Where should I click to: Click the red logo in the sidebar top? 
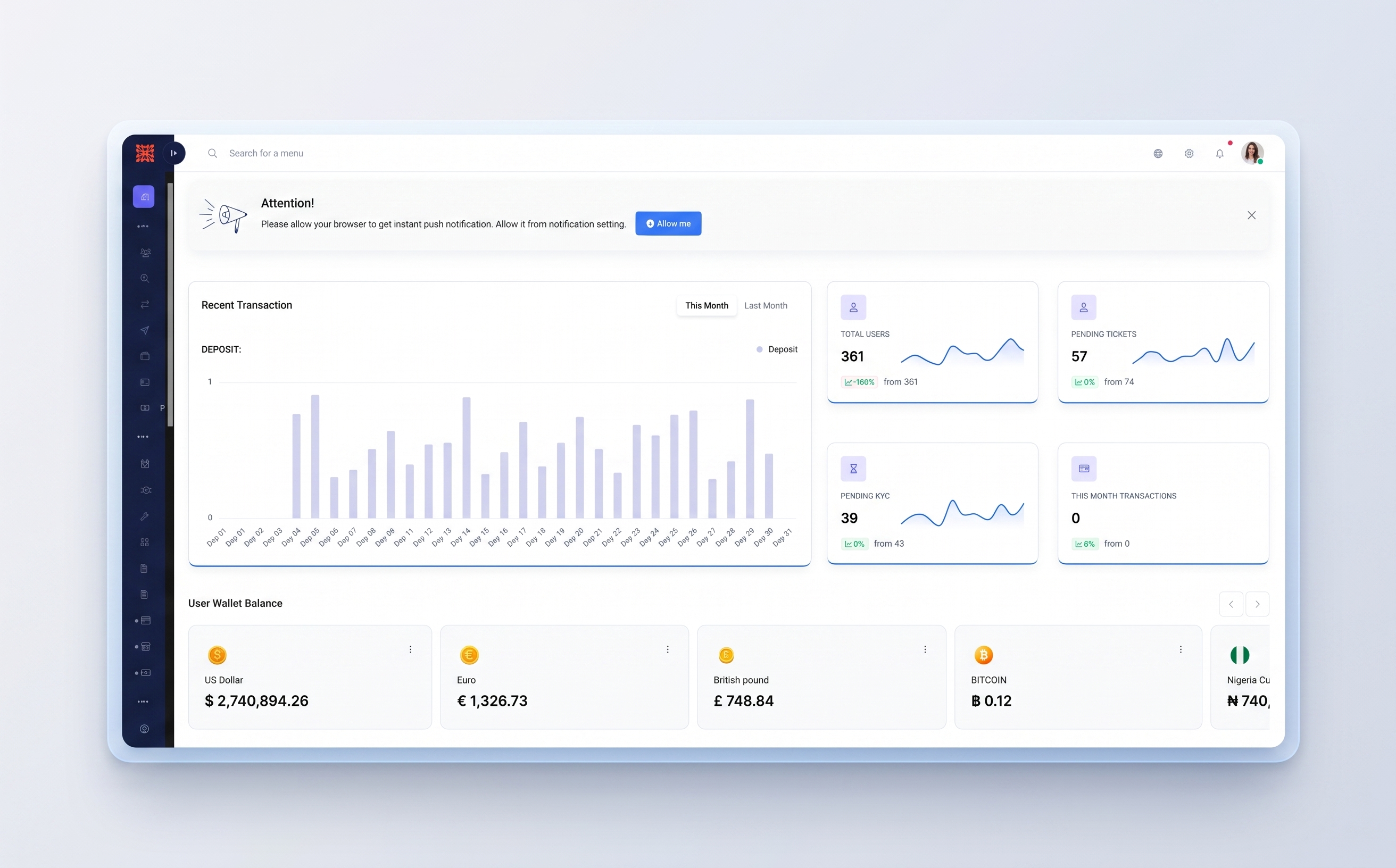click(x=145, y=153)
